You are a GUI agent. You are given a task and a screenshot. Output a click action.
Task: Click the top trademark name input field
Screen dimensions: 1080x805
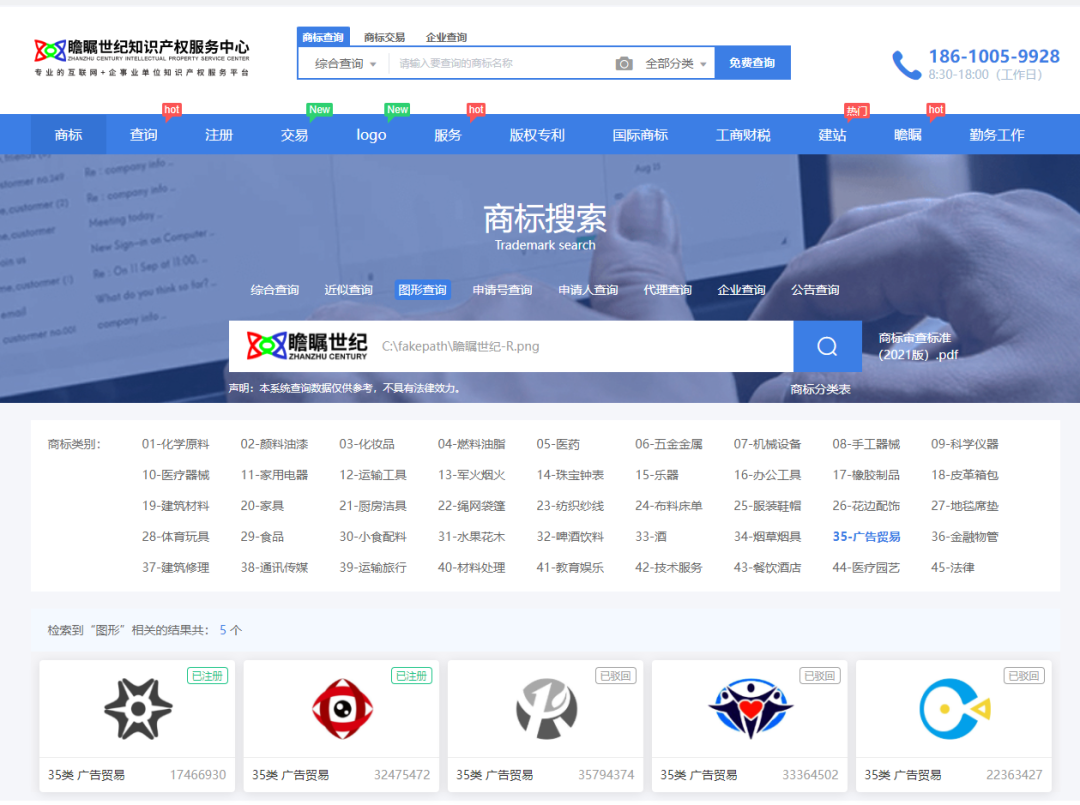click(x=500, y=64)
